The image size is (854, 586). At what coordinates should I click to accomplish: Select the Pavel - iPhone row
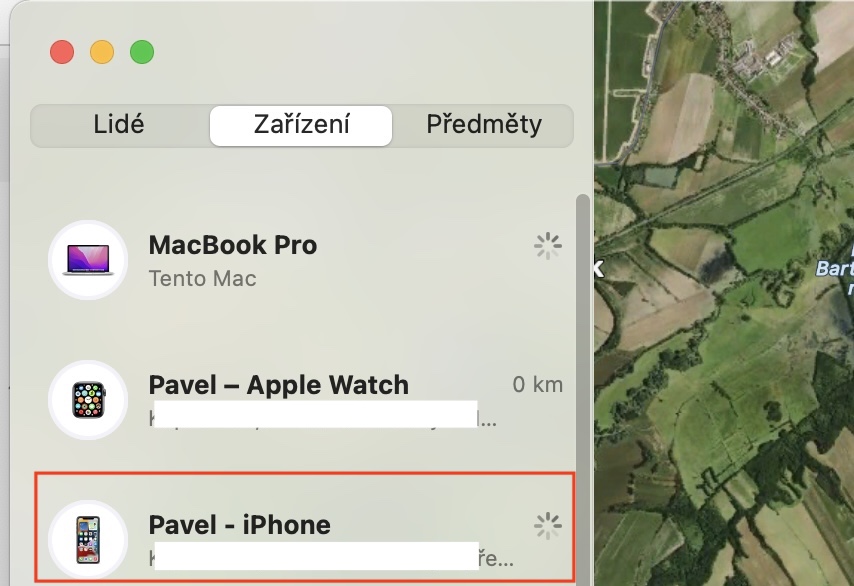click(x=305, y=528)
